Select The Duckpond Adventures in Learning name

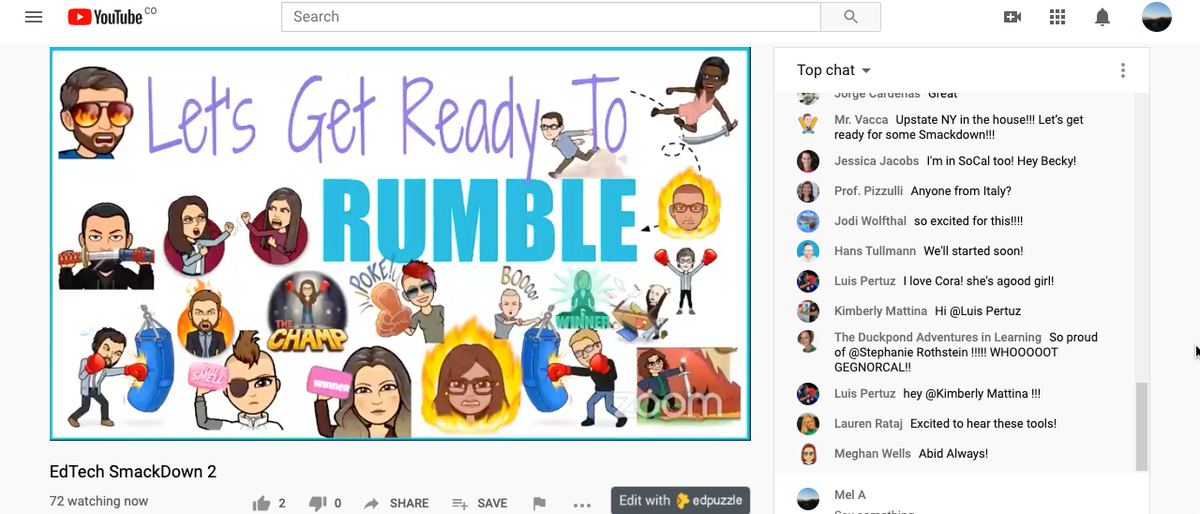(x=938, y=338)
